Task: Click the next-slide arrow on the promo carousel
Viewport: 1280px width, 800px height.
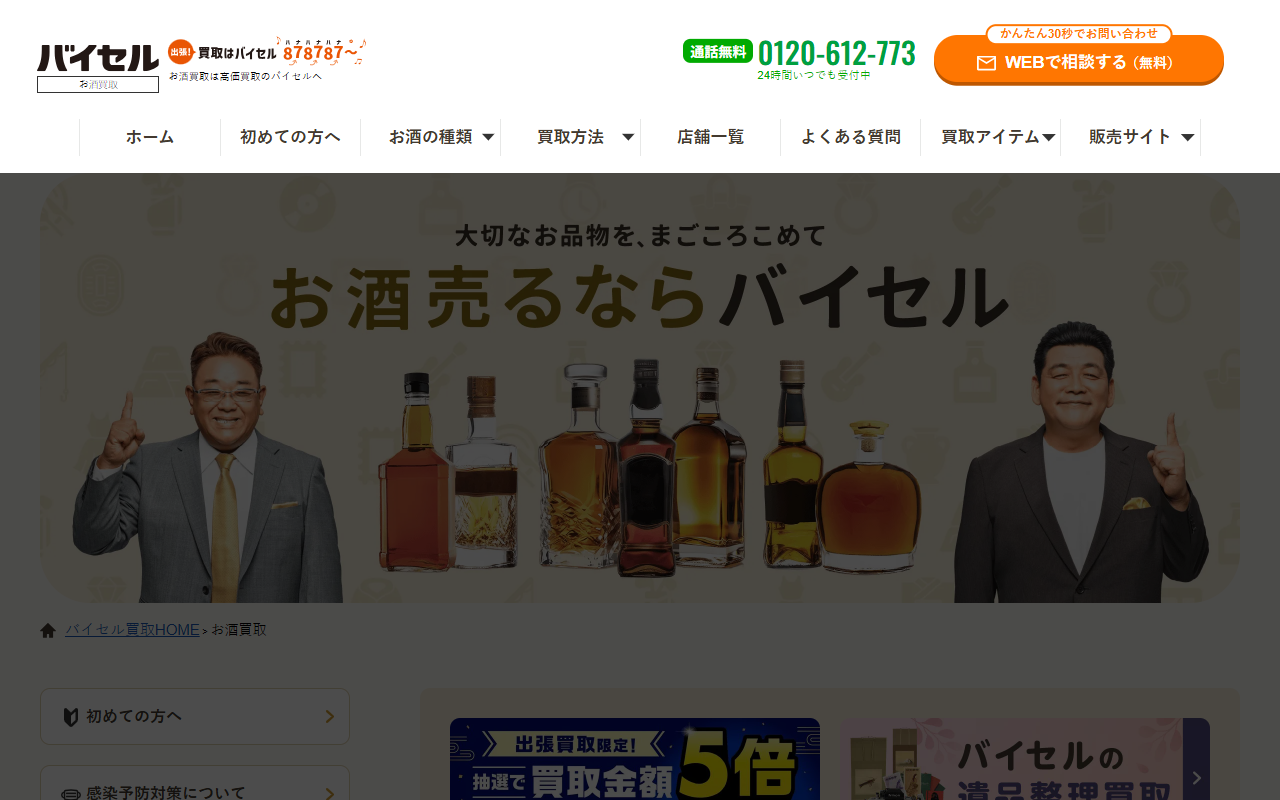Action: click(1196, 778)
